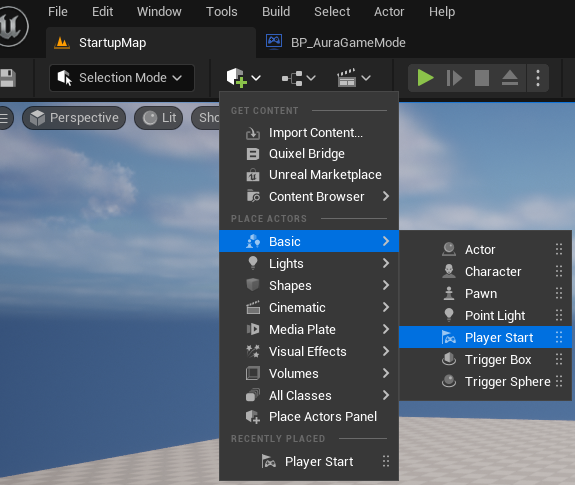Image resolution: width=575 pixels, height=485 pixels.
Task: Expand the Shapes submenu
Action: pyautogui.click(x=309, y=285)
